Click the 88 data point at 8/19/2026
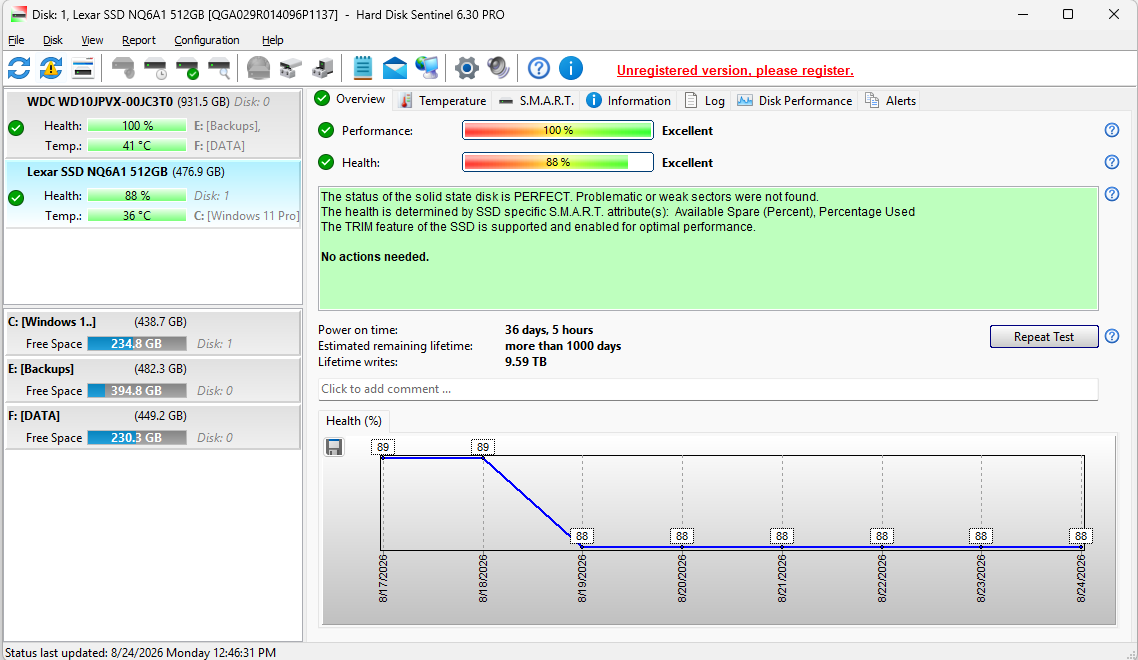Viewport: 1138px width, 660px height. pyautogui.click(x=582, y=537)
